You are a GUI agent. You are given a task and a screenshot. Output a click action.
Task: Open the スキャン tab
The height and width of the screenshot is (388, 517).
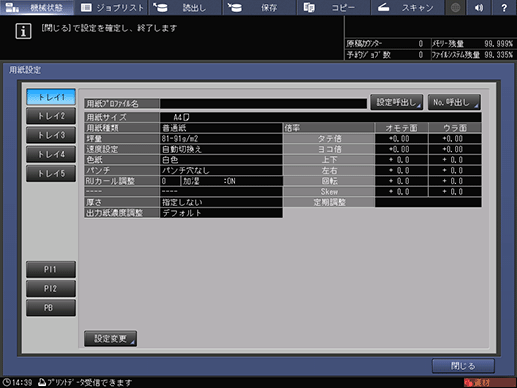click(x=408, y=7)
